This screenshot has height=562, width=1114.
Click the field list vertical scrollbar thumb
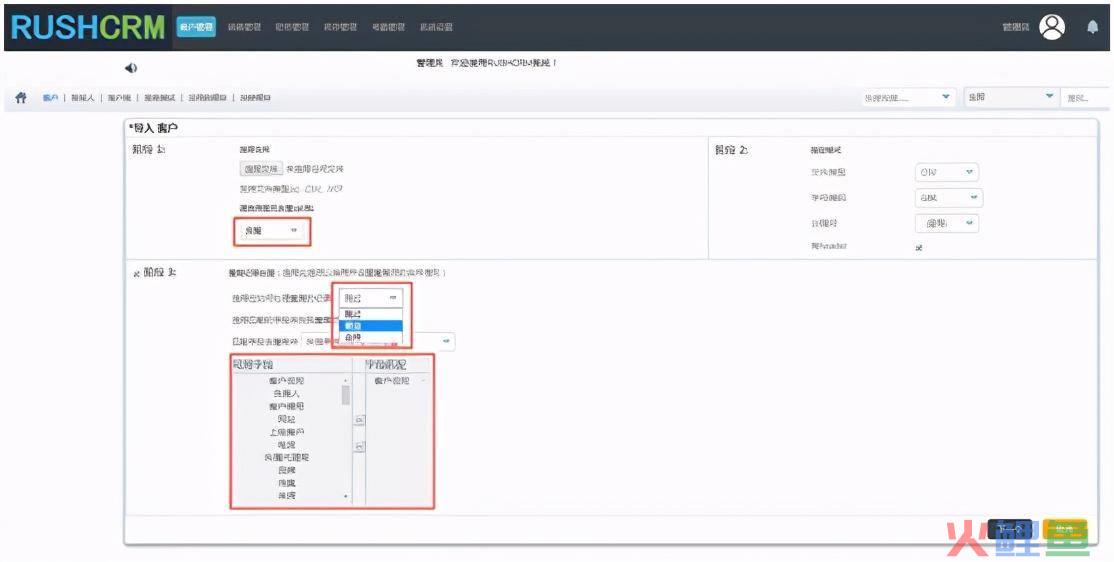coord(347,395)
